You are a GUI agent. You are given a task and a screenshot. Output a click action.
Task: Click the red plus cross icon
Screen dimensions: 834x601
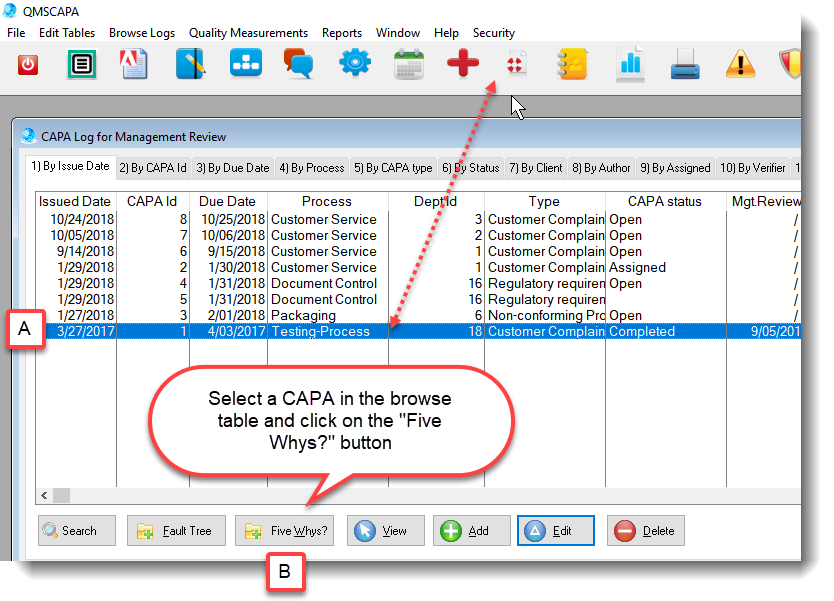point(462,65)
